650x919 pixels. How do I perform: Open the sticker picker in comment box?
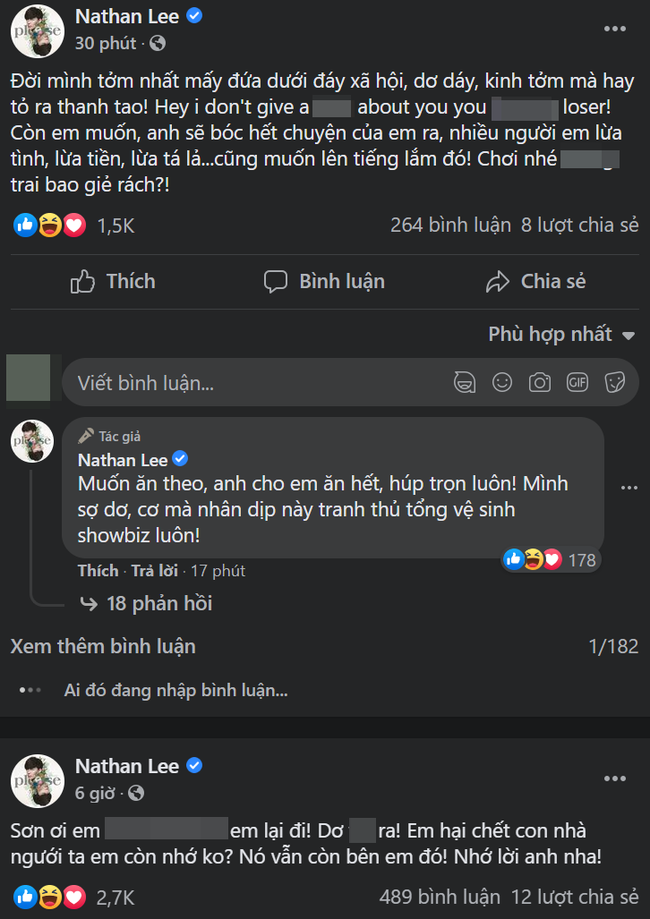(614, 382)
